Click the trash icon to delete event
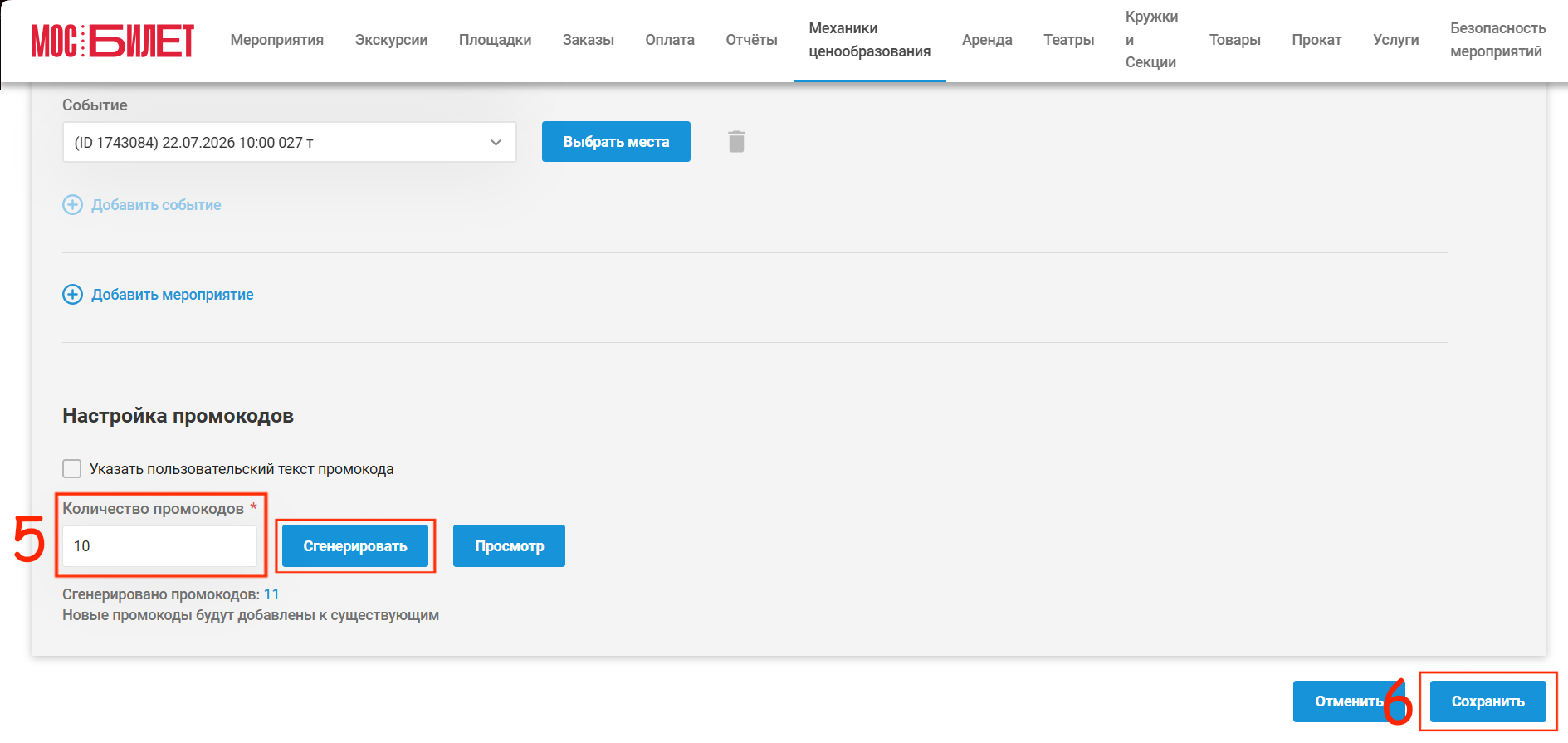This screenshot has height=743, width=1568. 736,142
